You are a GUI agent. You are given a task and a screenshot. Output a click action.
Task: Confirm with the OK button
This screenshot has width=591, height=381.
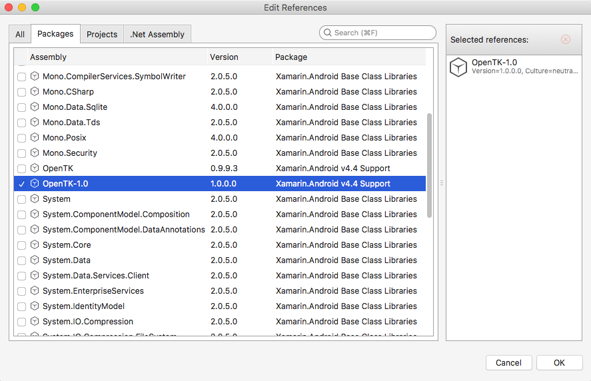(x=559, y=363)
